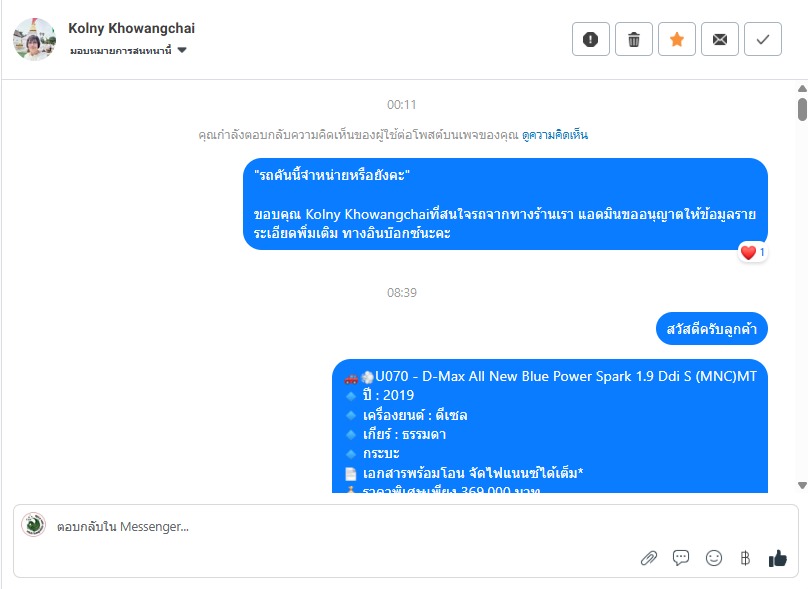
Task: Mark conversation unread with envelope icon
Action: click(720, 39)
